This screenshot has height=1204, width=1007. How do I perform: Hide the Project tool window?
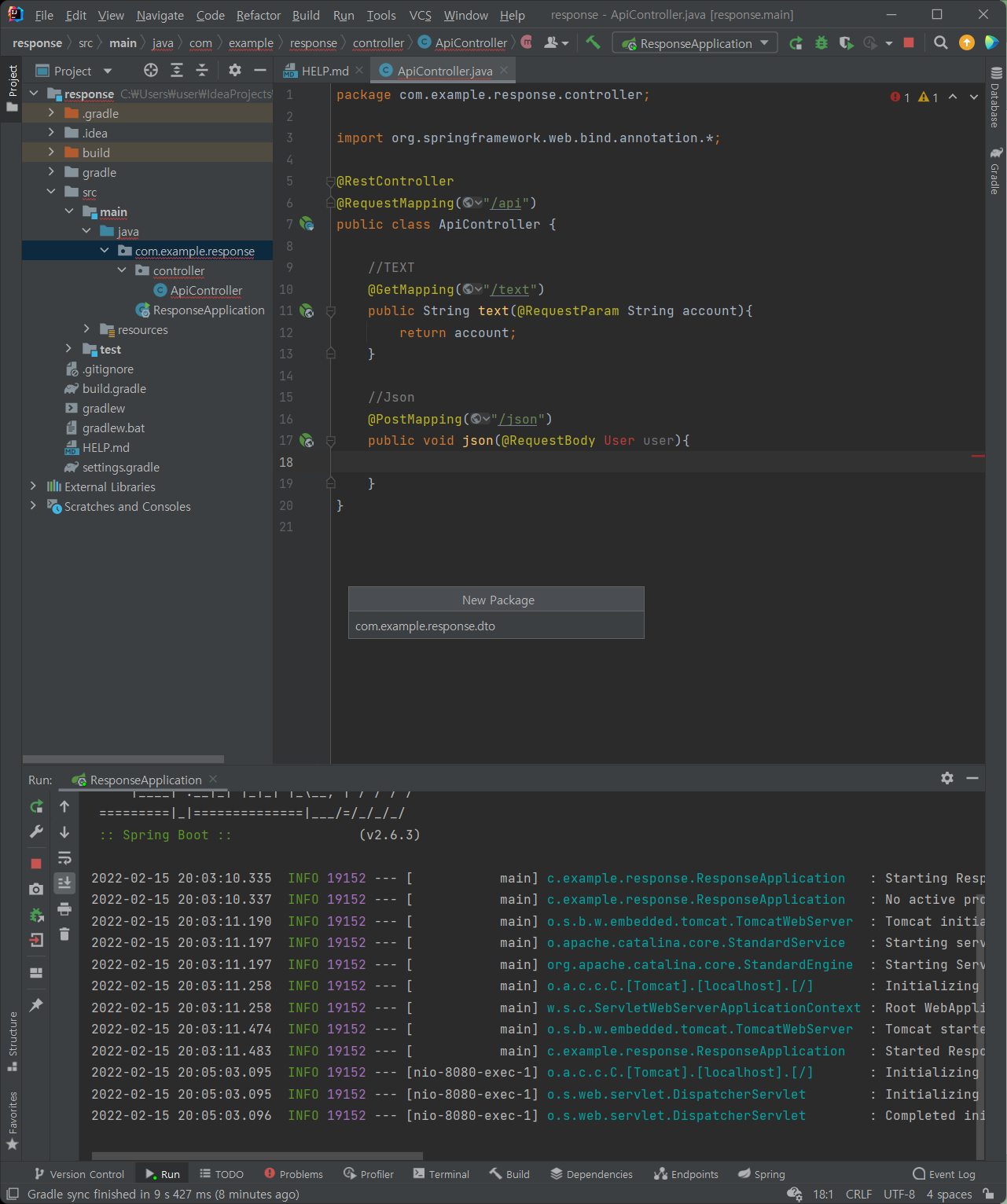point(260,71)
